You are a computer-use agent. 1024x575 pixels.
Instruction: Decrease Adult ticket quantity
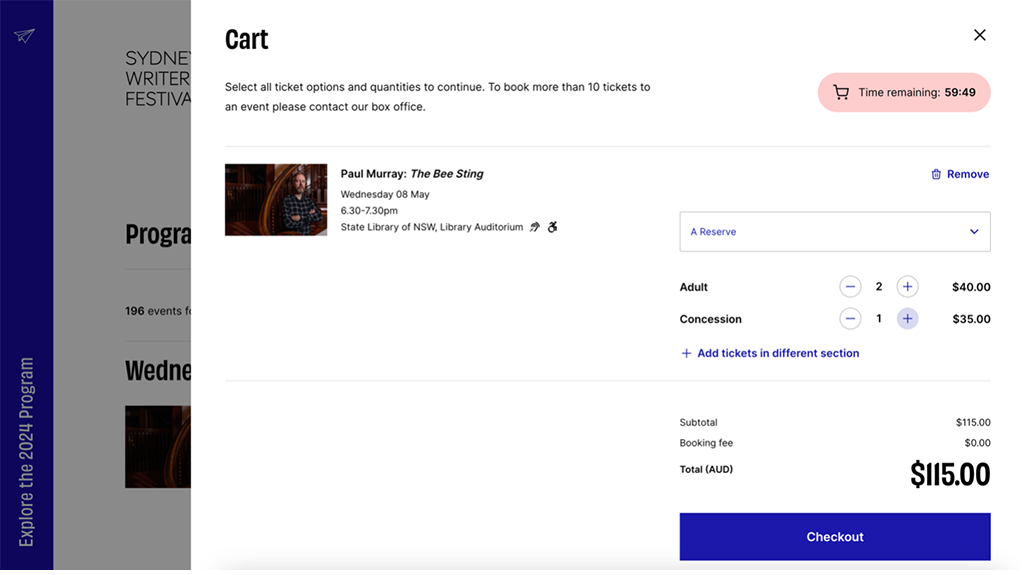tap(850, 287)
